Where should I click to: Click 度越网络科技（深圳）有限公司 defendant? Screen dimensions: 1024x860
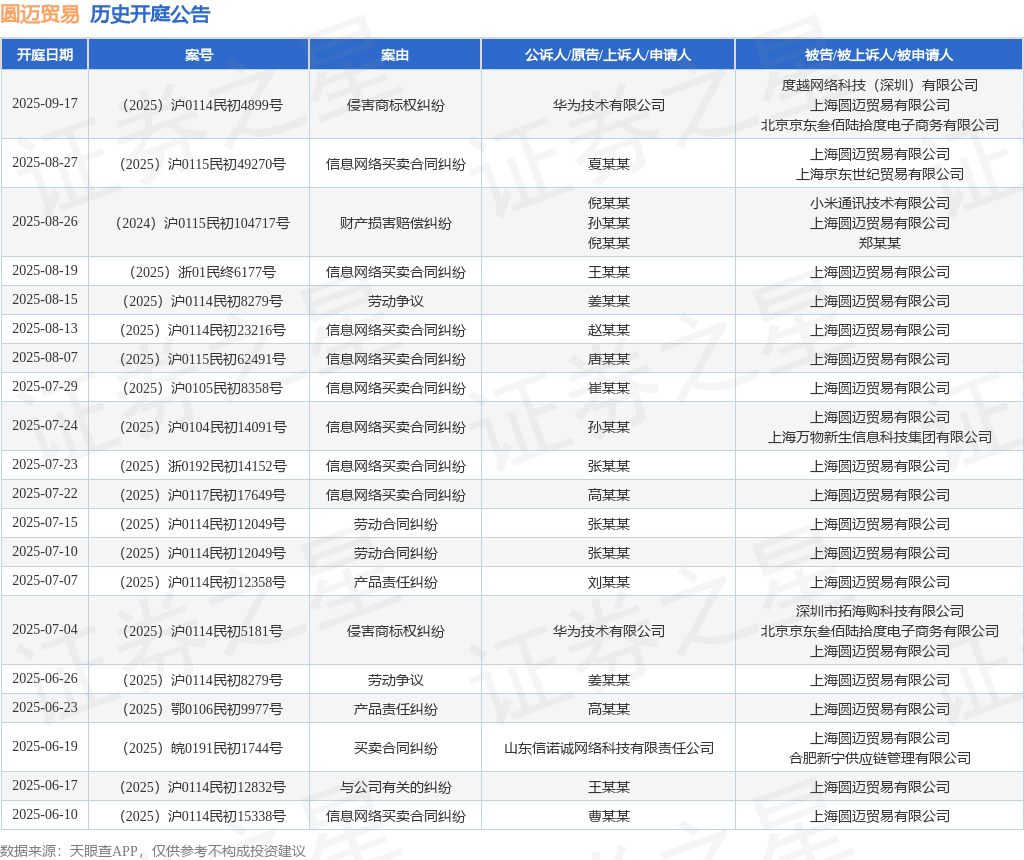point(880,85)
